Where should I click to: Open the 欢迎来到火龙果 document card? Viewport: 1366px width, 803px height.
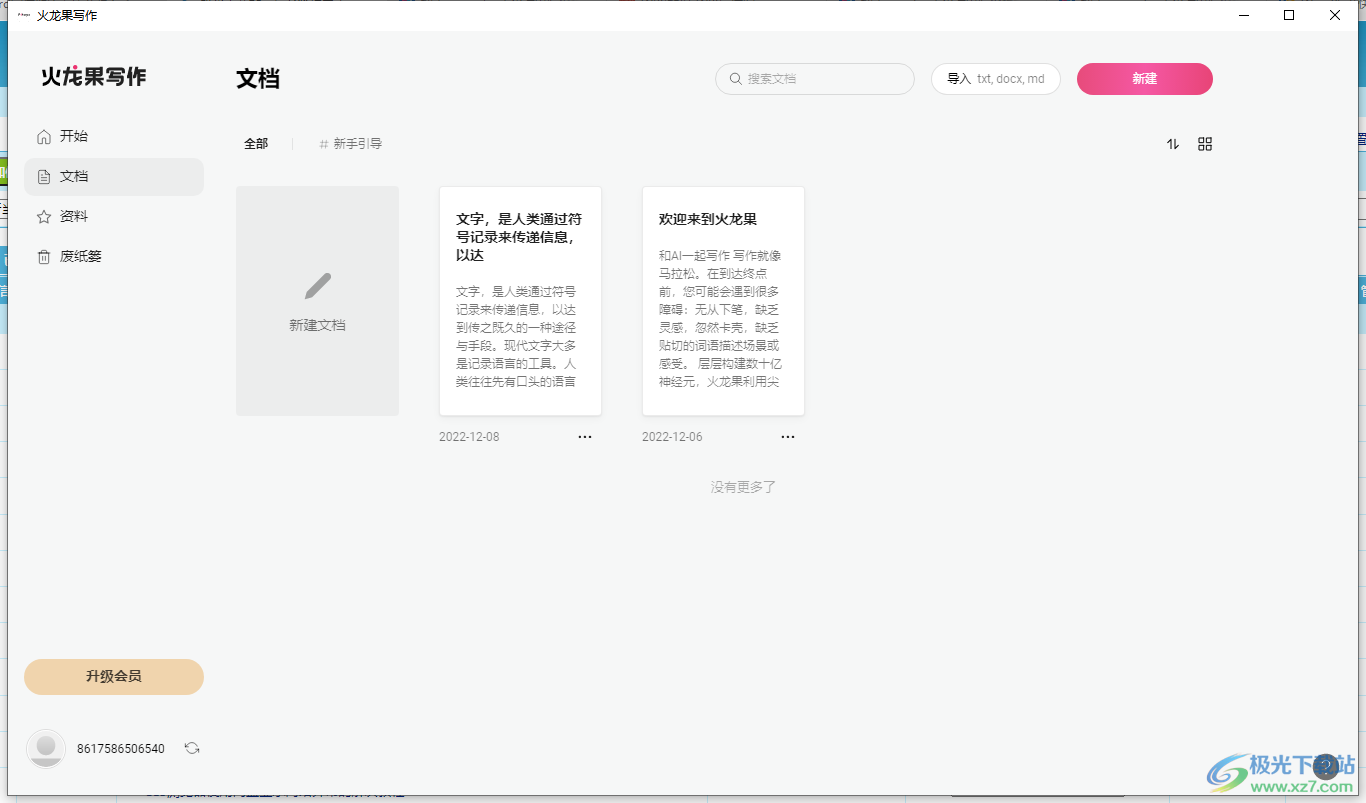[x=723, y=301]
